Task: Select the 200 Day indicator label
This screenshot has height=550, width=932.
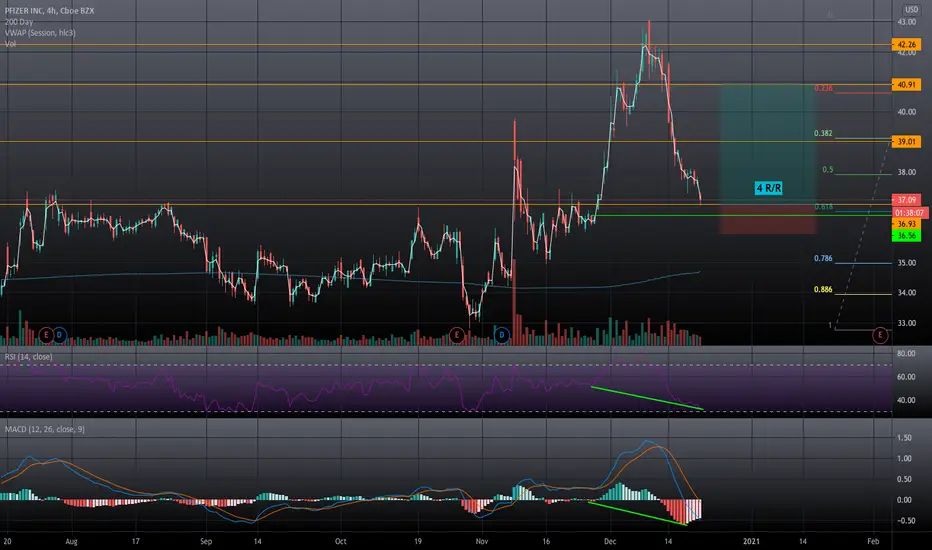Action: click(19, 22)
